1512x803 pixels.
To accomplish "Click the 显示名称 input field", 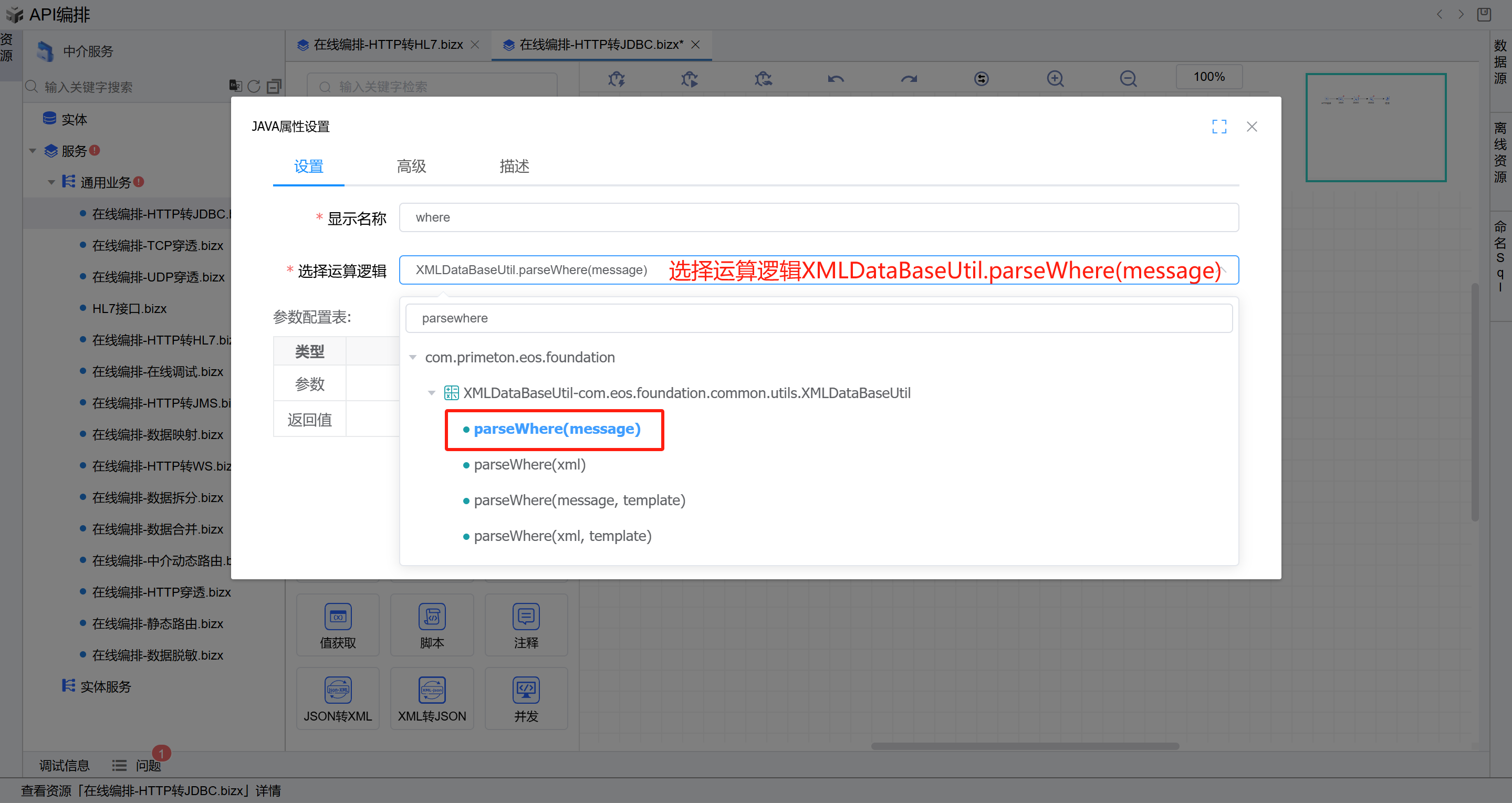I will [x=818, y=217].
